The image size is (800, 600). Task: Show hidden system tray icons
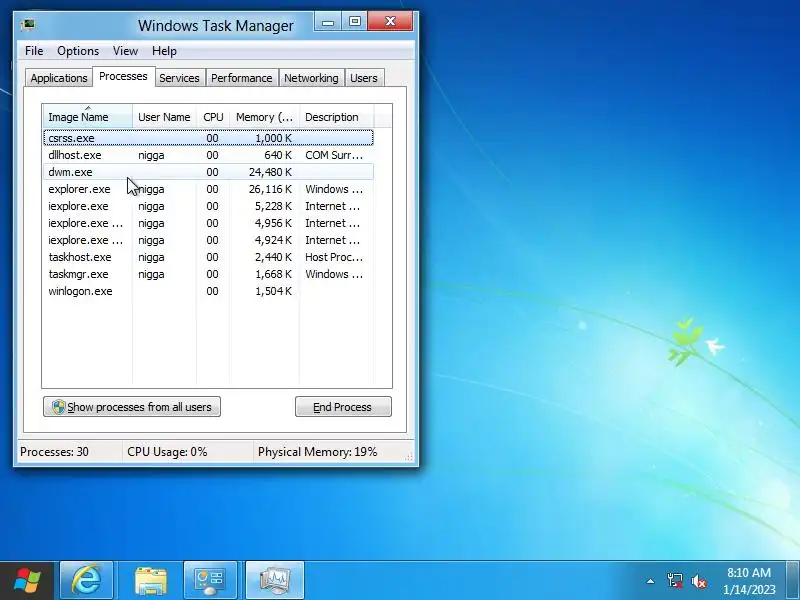(651, 581)
